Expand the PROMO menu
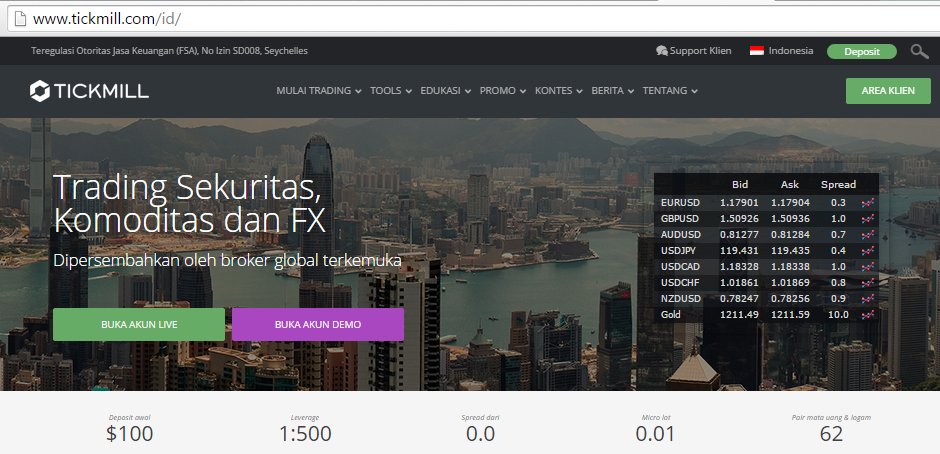 [503, 91]
